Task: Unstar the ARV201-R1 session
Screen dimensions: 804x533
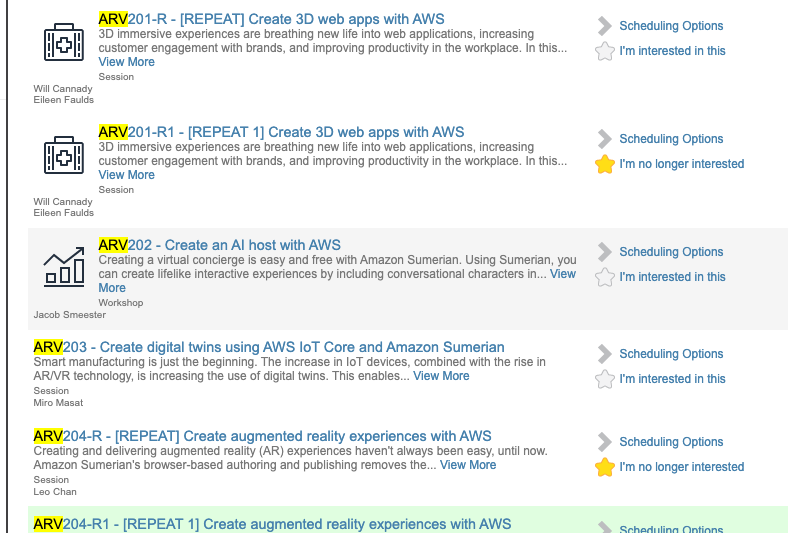Action: pos(605,164)
